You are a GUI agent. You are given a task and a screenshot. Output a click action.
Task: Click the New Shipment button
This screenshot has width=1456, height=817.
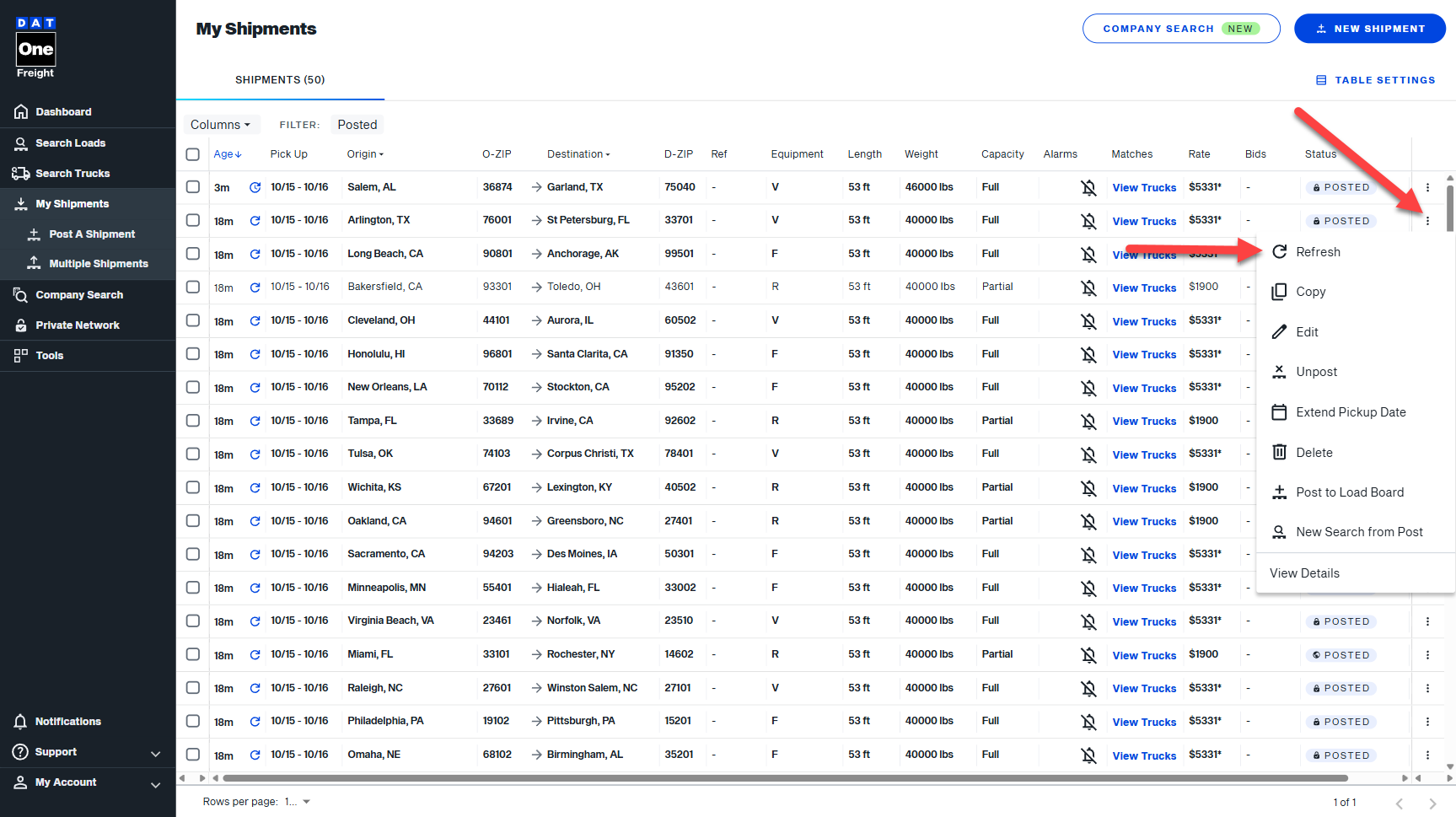[1369, 29]
